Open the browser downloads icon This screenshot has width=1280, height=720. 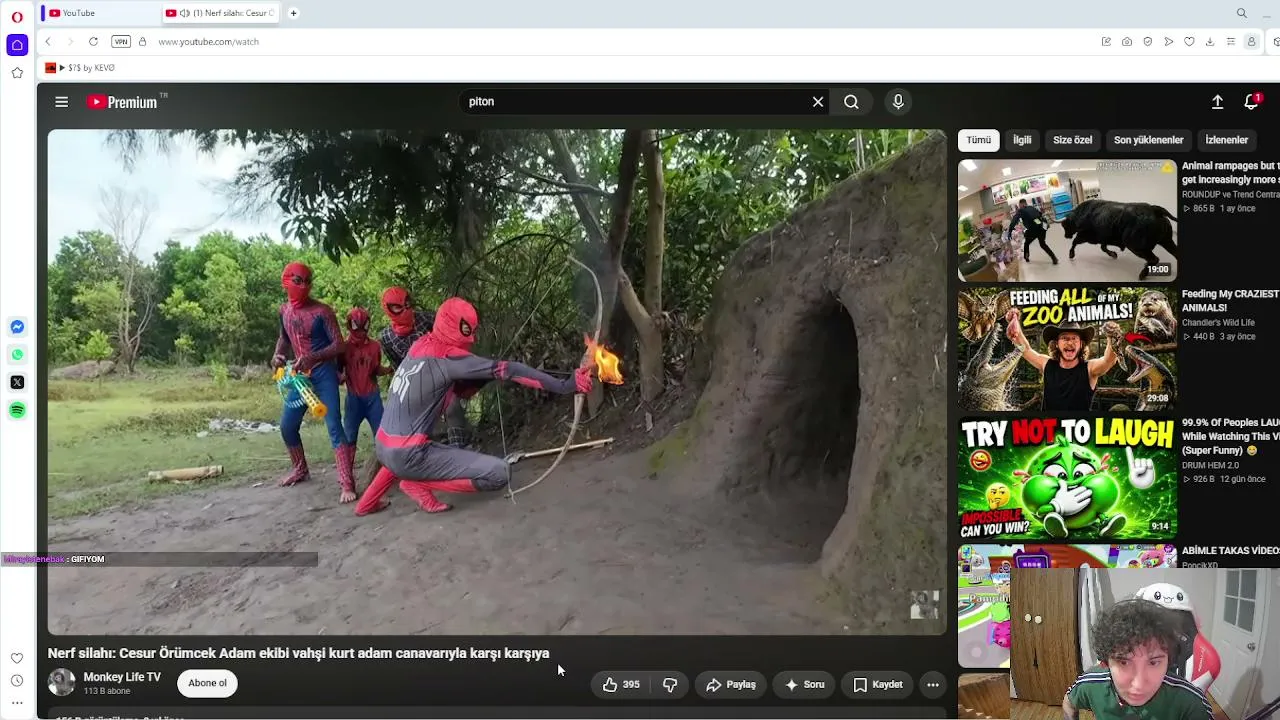click(1210, 42)
